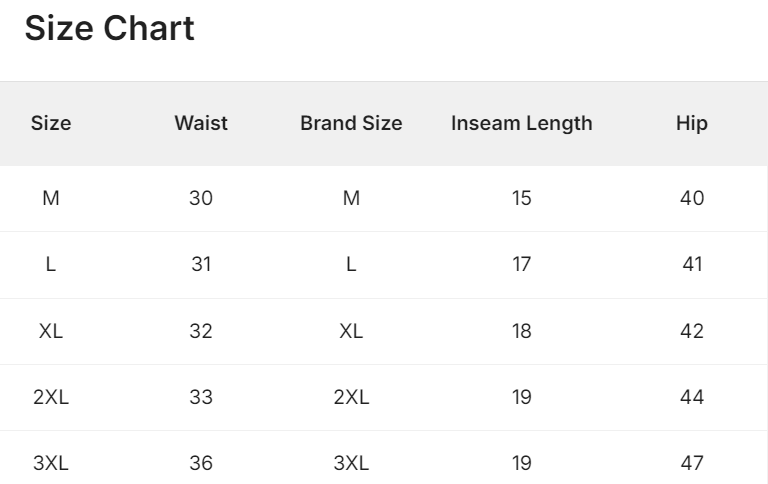Select the Inseam Length column header
The image size is (768, 484).
point(521,123)
